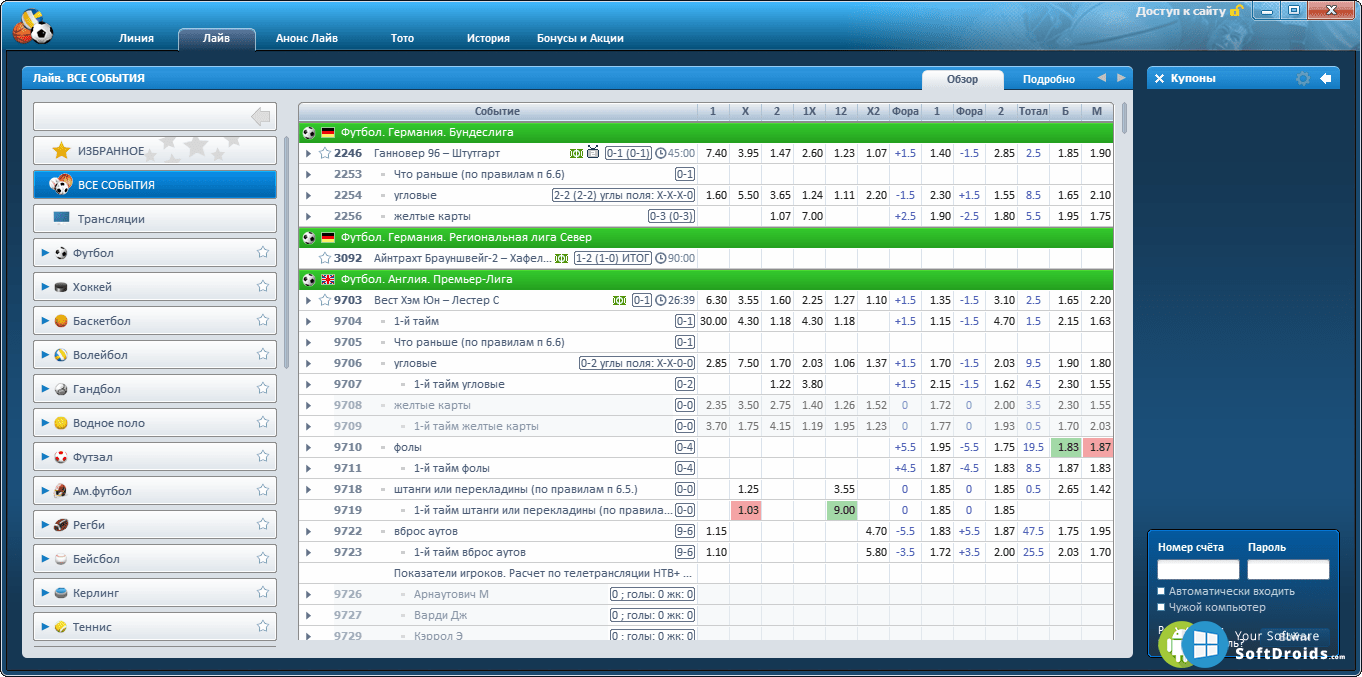Expand the Футбол sports category
Image resolution: width=1362 pixels, height=677 pixels.
[46, 253]
